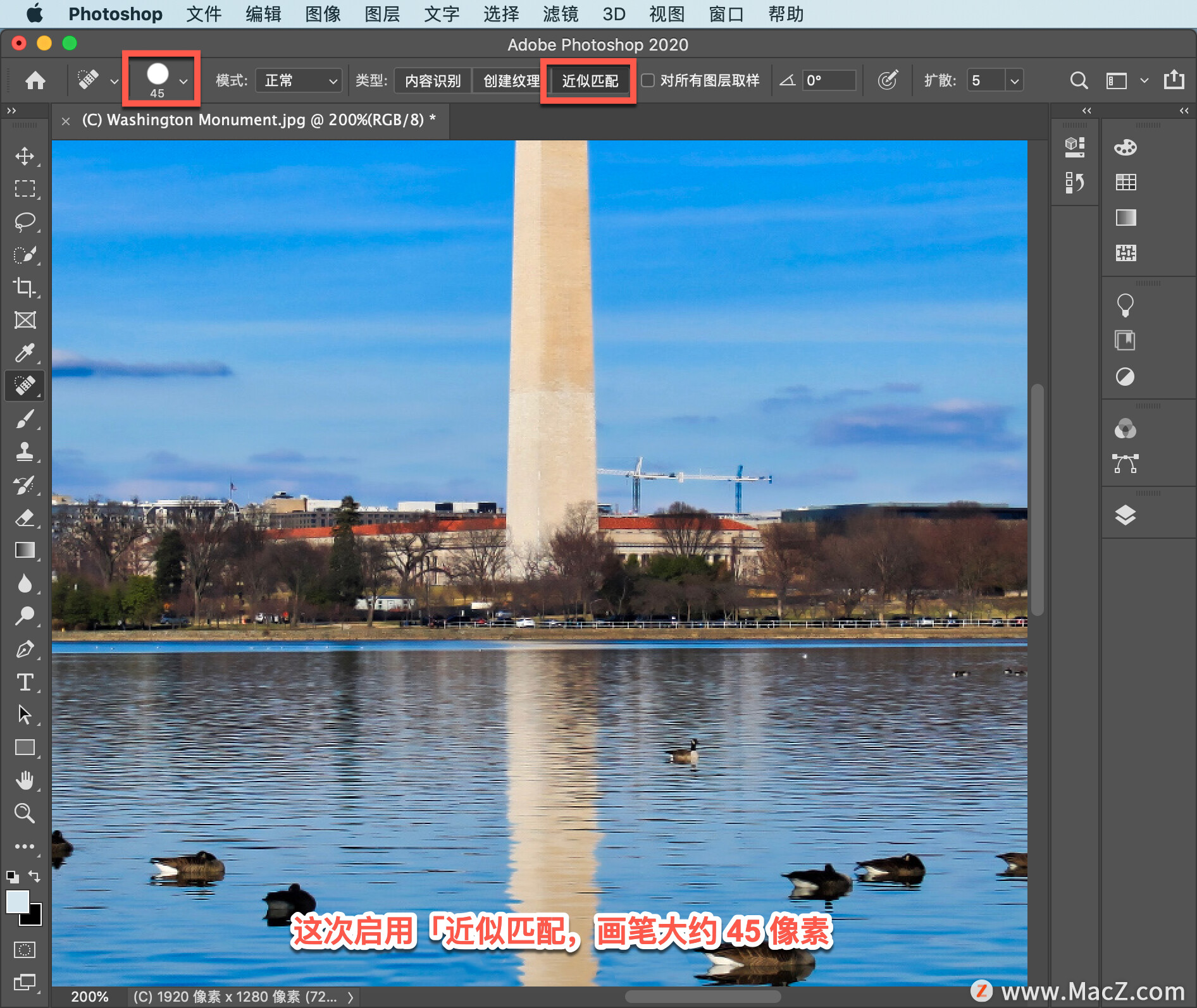Select the Eraser tool
1197x1008 pixels.
pos(25,518)
